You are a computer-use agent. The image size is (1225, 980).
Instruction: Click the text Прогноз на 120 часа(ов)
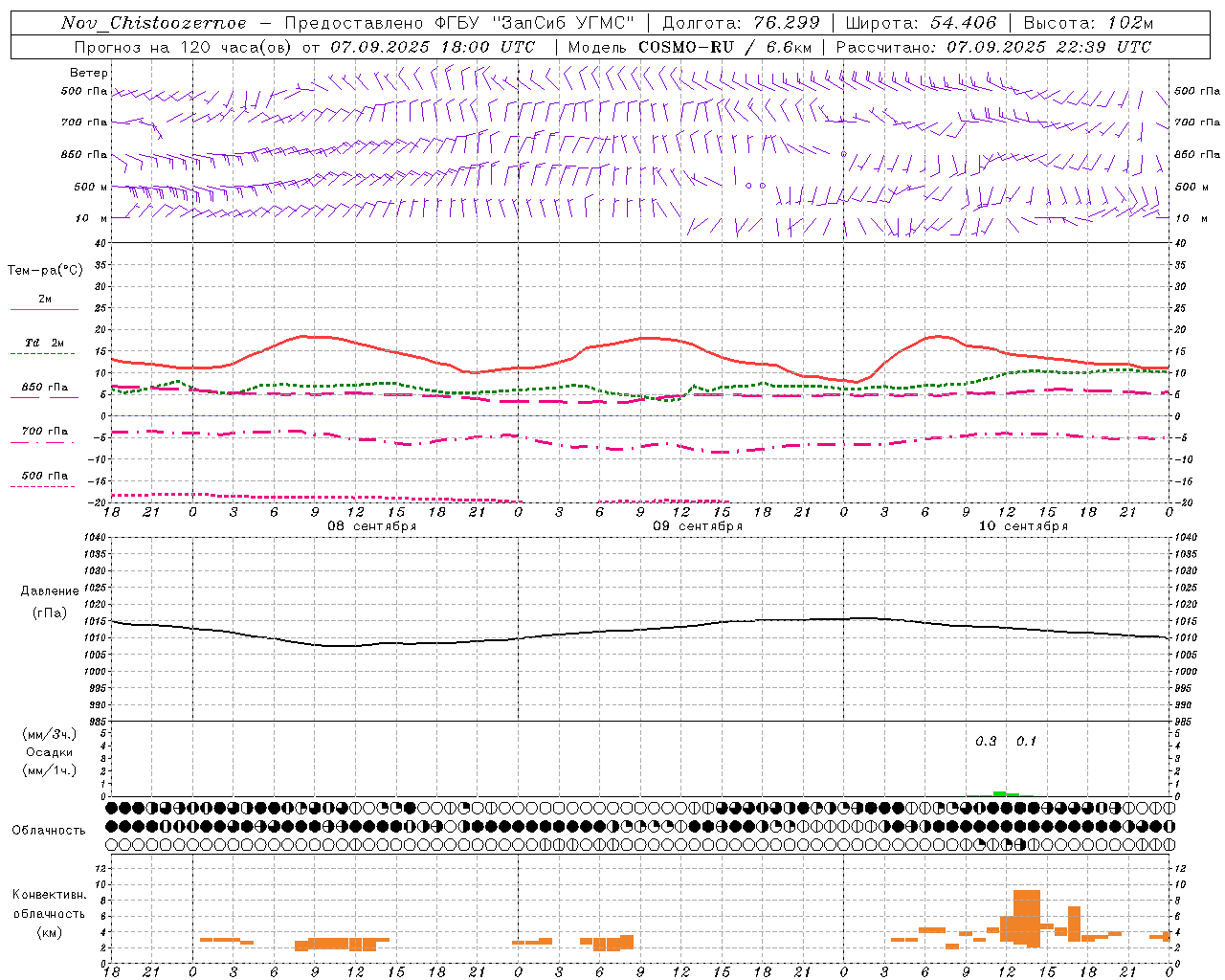click(184, 47)
